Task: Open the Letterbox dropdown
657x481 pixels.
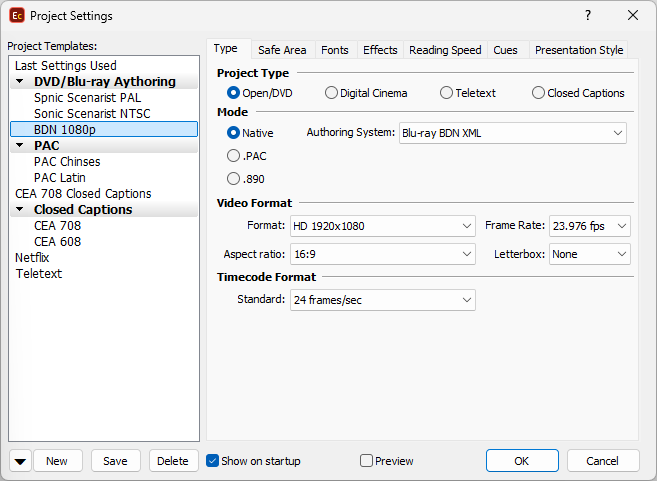Action: [x=590, y=254]
